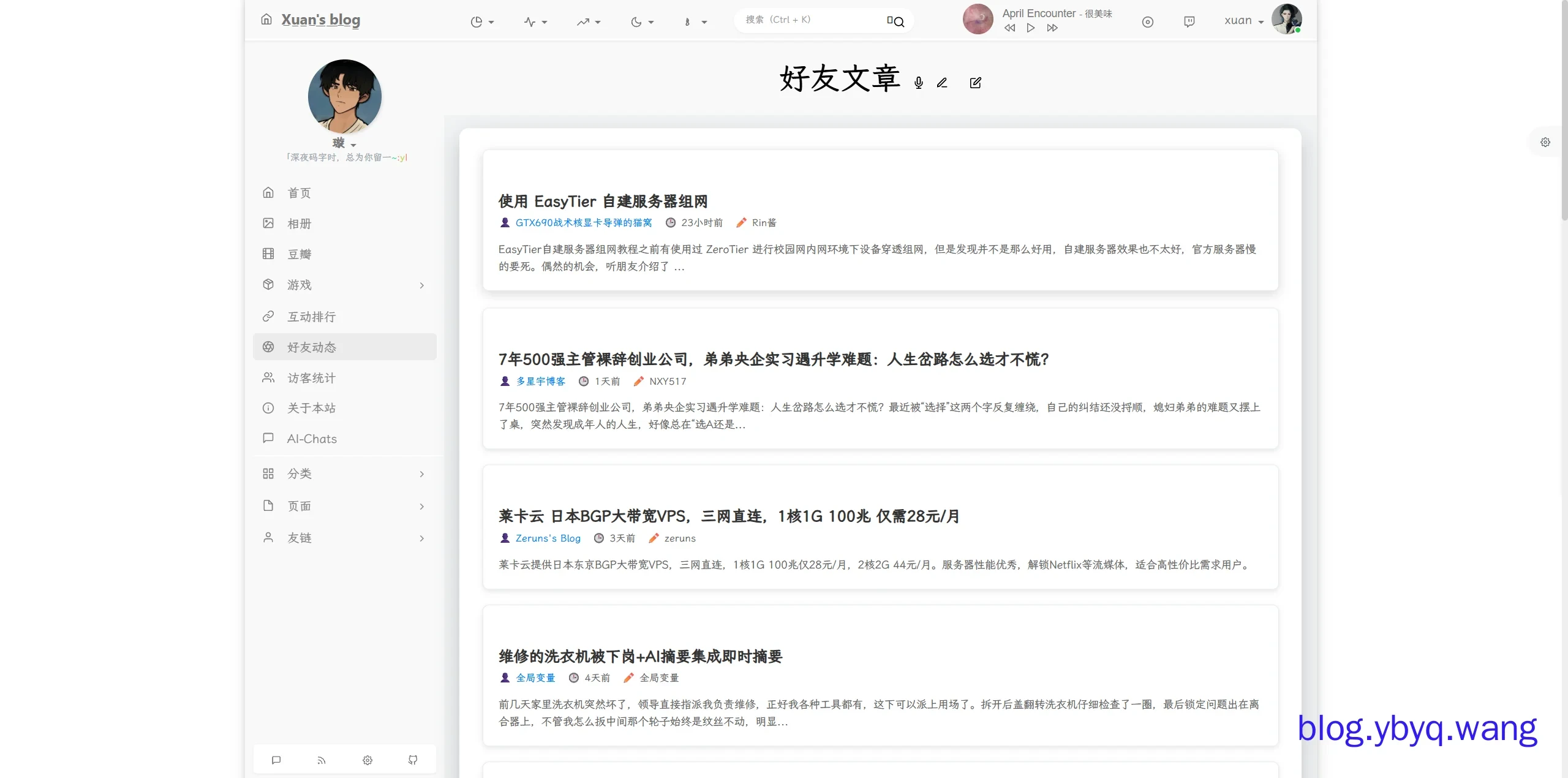Image resolution: width=1568 pixels, height=778 pixels.
Task: Open the activity pulse dropdown in navbar
Action: tap(535, 22)
